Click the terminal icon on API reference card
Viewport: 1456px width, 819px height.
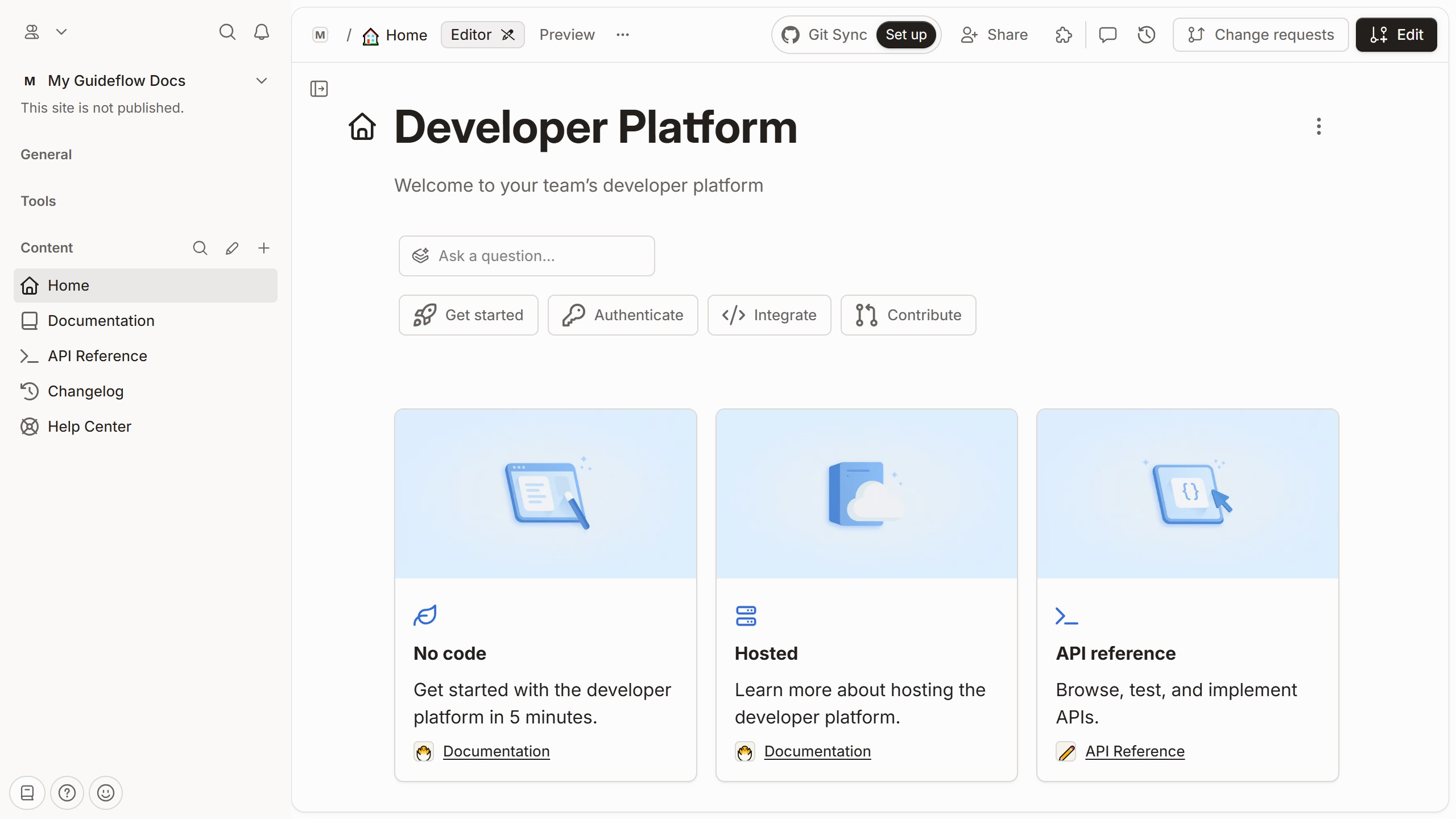coord(1066,616)
